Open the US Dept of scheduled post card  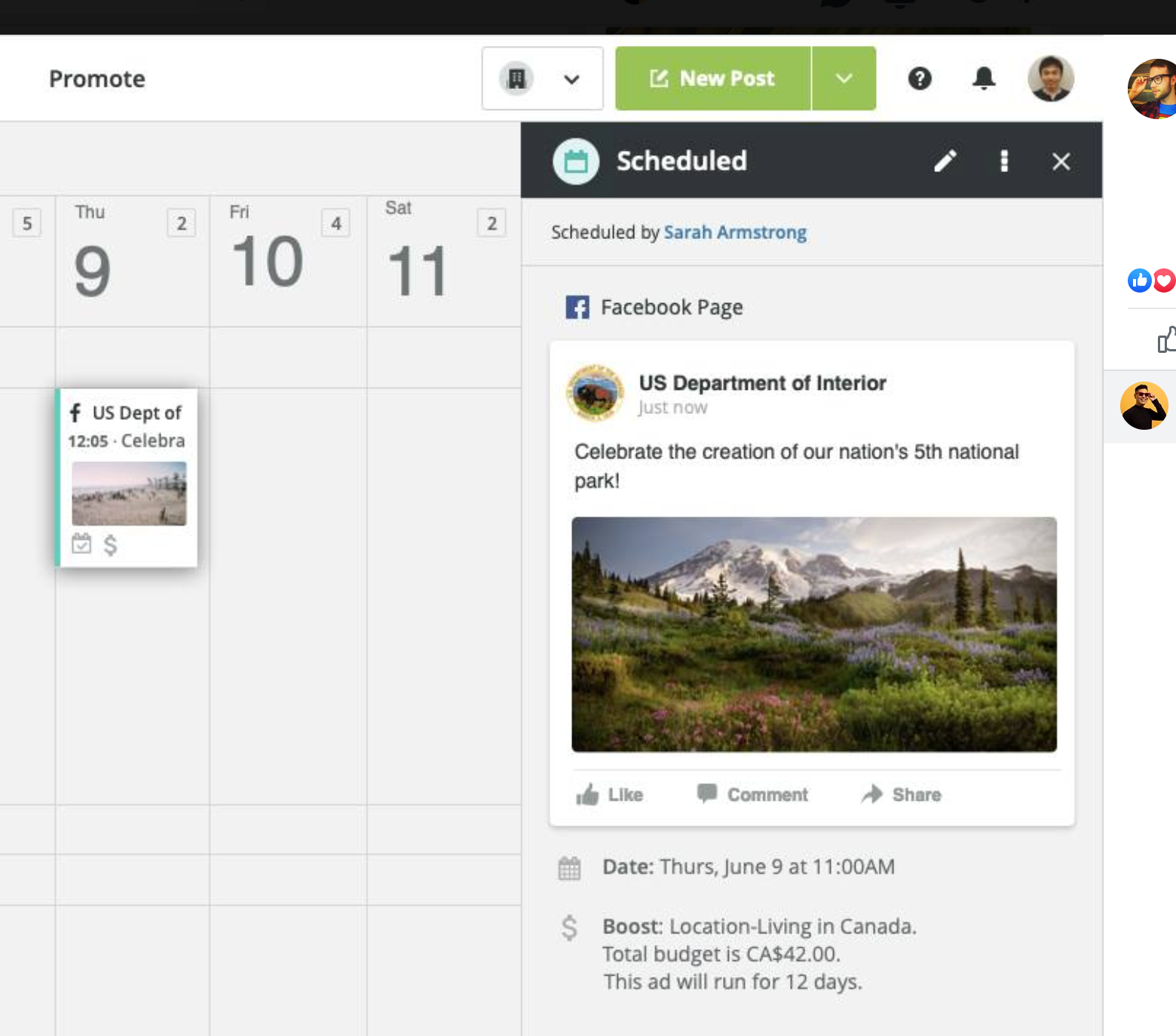pyautogui.click(x=127, y=478)
